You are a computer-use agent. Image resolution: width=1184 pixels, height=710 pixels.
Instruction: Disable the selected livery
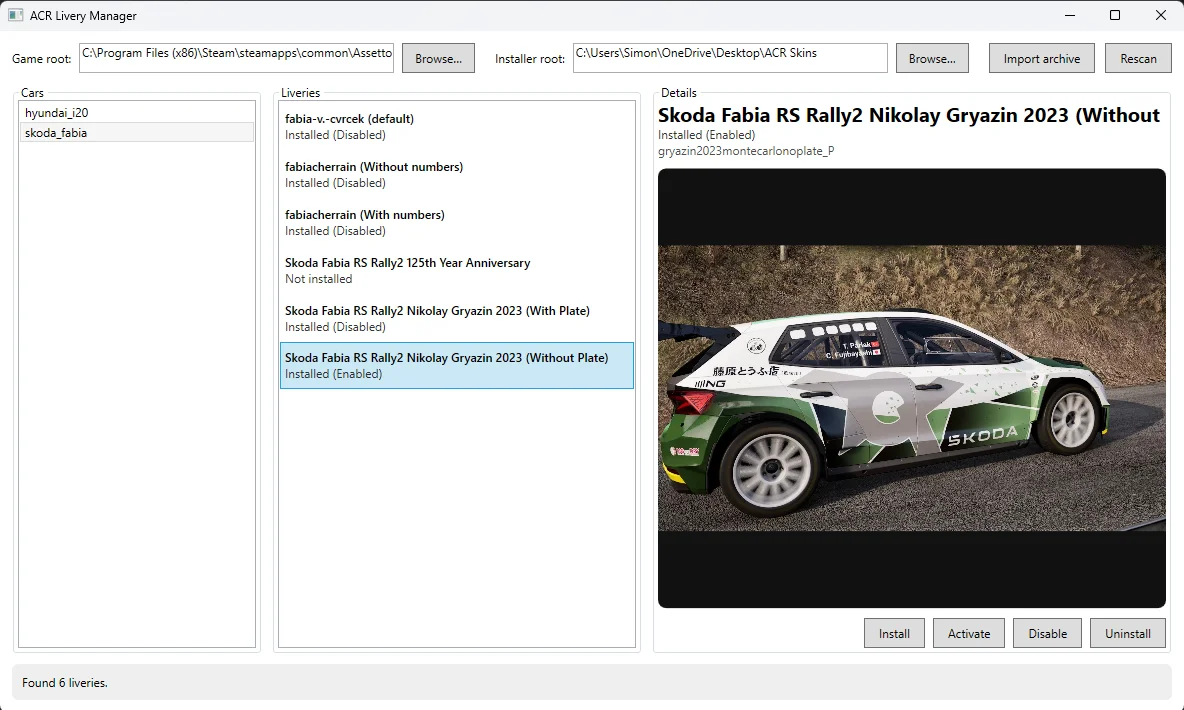tap(1047, 633)
